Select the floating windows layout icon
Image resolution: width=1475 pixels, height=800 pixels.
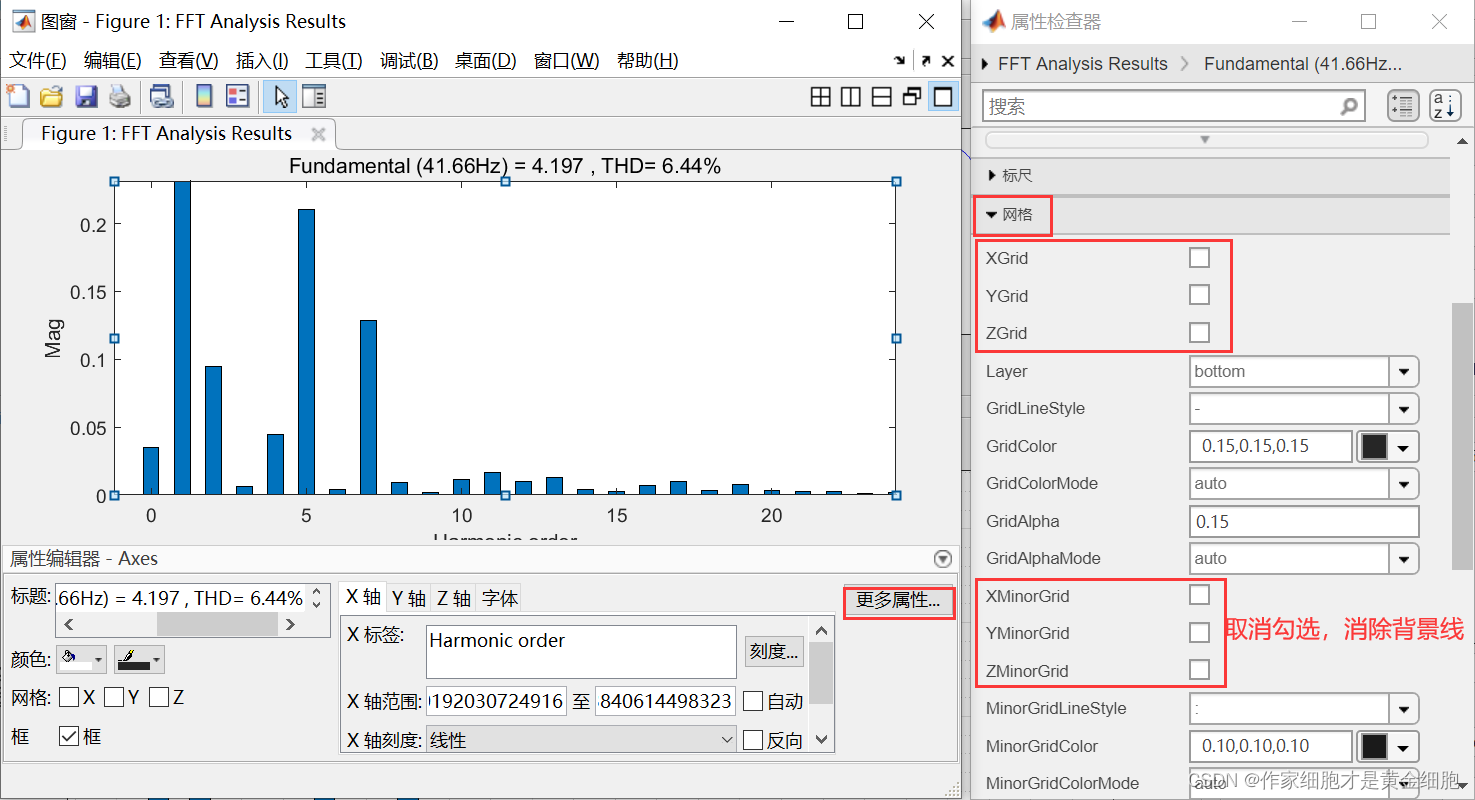point(911,97)
